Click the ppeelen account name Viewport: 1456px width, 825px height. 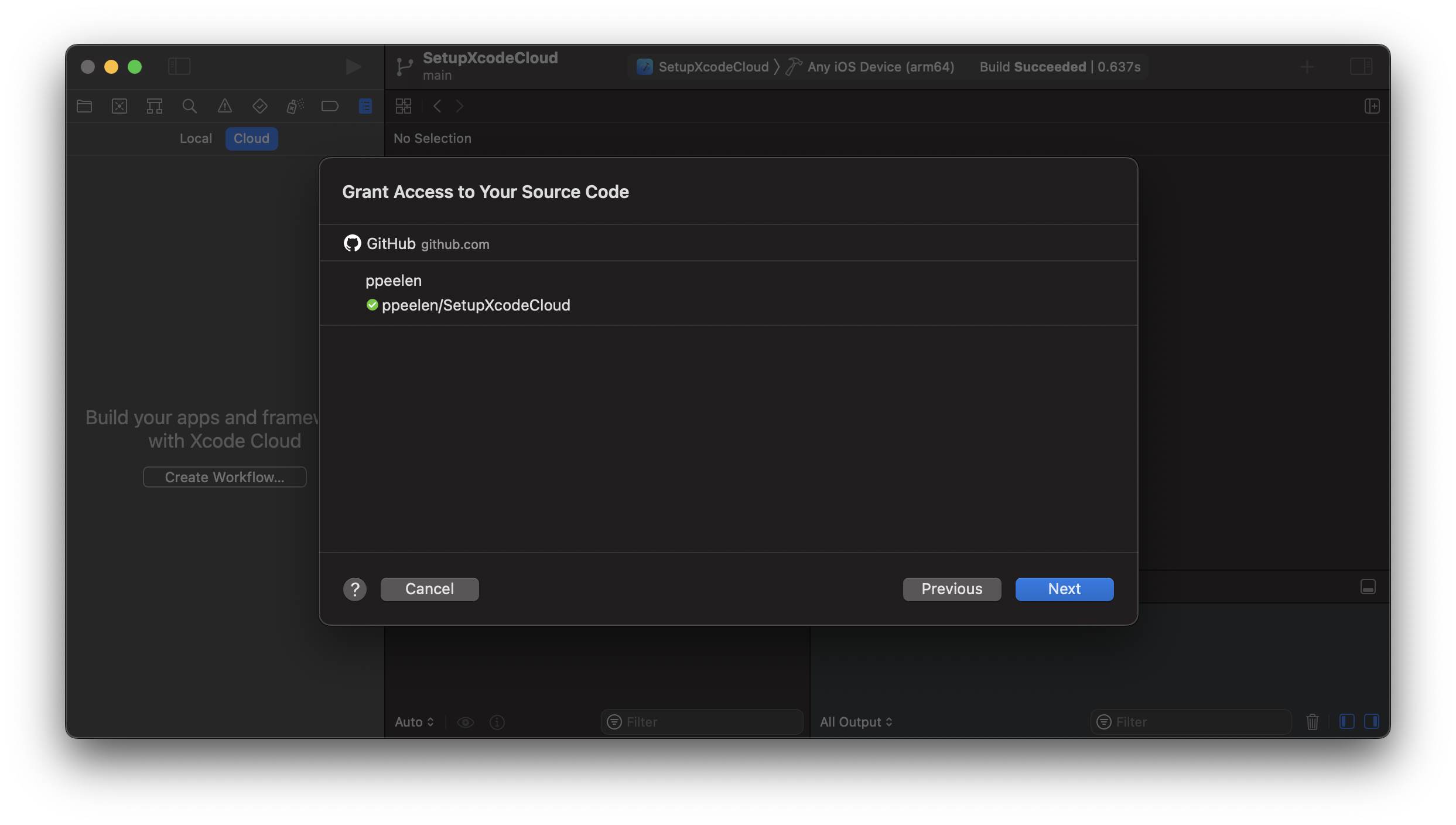(394, 281)
